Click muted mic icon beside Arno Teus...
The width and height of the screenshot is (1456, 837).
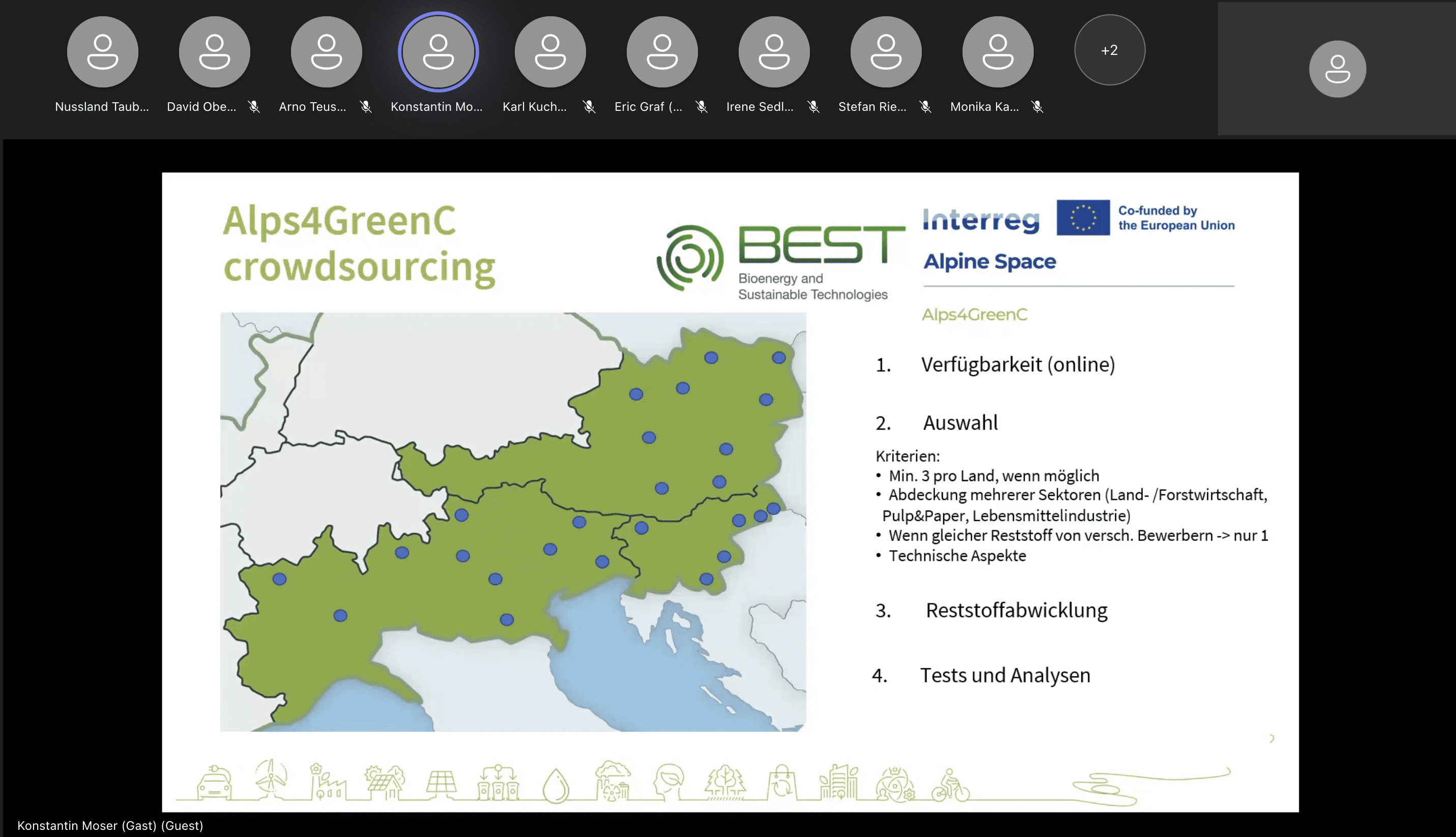[366, 107]
